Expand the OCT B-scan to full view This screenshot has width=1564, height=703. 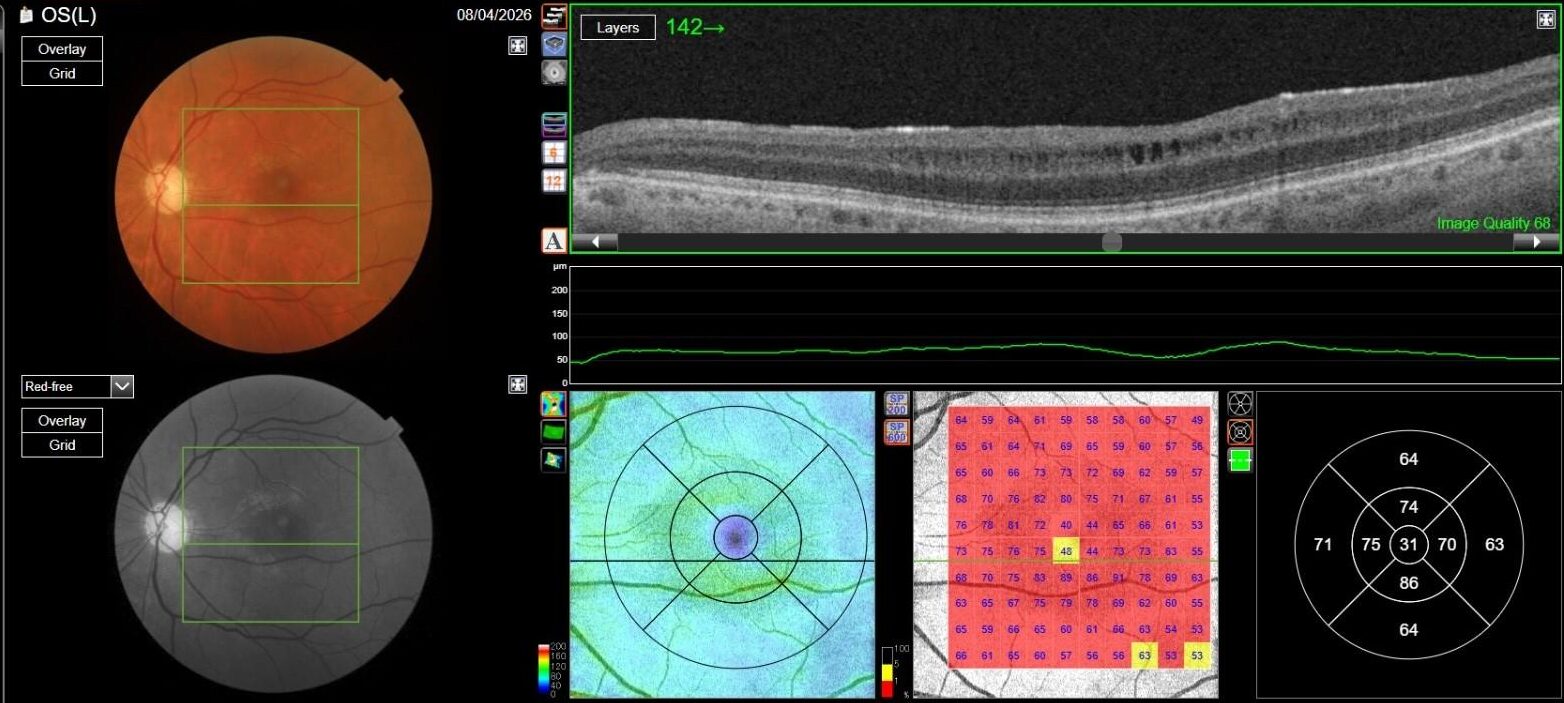(1545, 19)
